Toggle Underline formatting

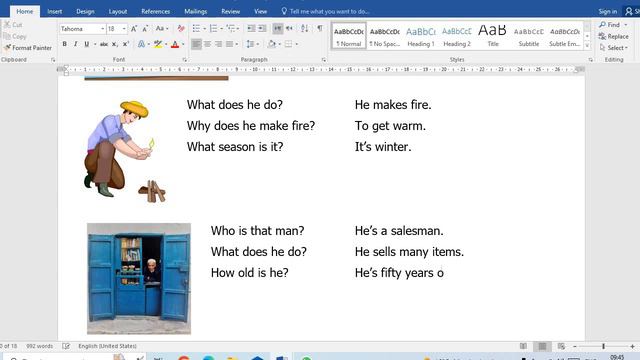click(x=87, y=44)
